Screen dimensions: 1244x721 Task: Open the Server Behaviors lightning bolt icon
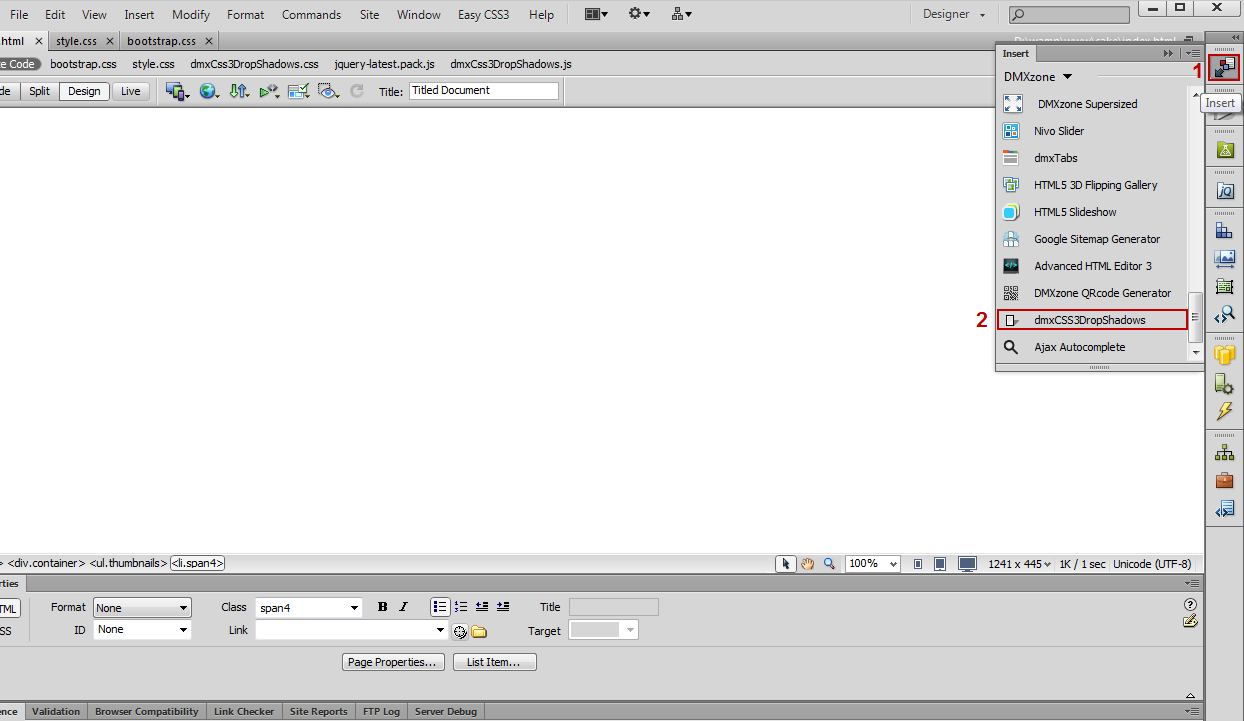click(1224, 411)
